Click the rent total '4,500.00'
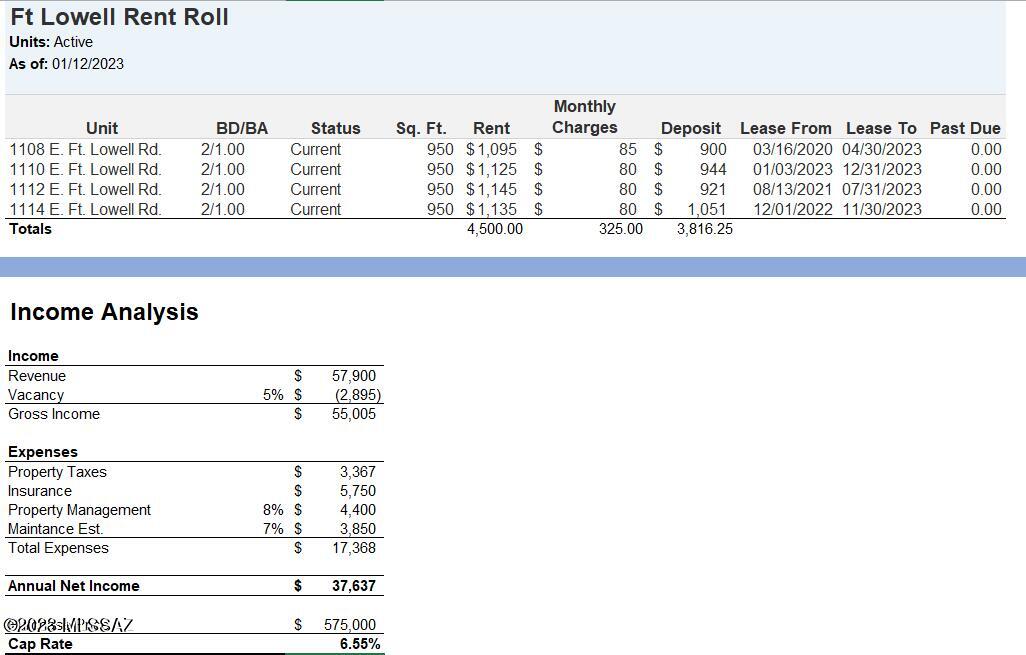The width and height of the screenshot is (1026, 655). tap(495, 229)
